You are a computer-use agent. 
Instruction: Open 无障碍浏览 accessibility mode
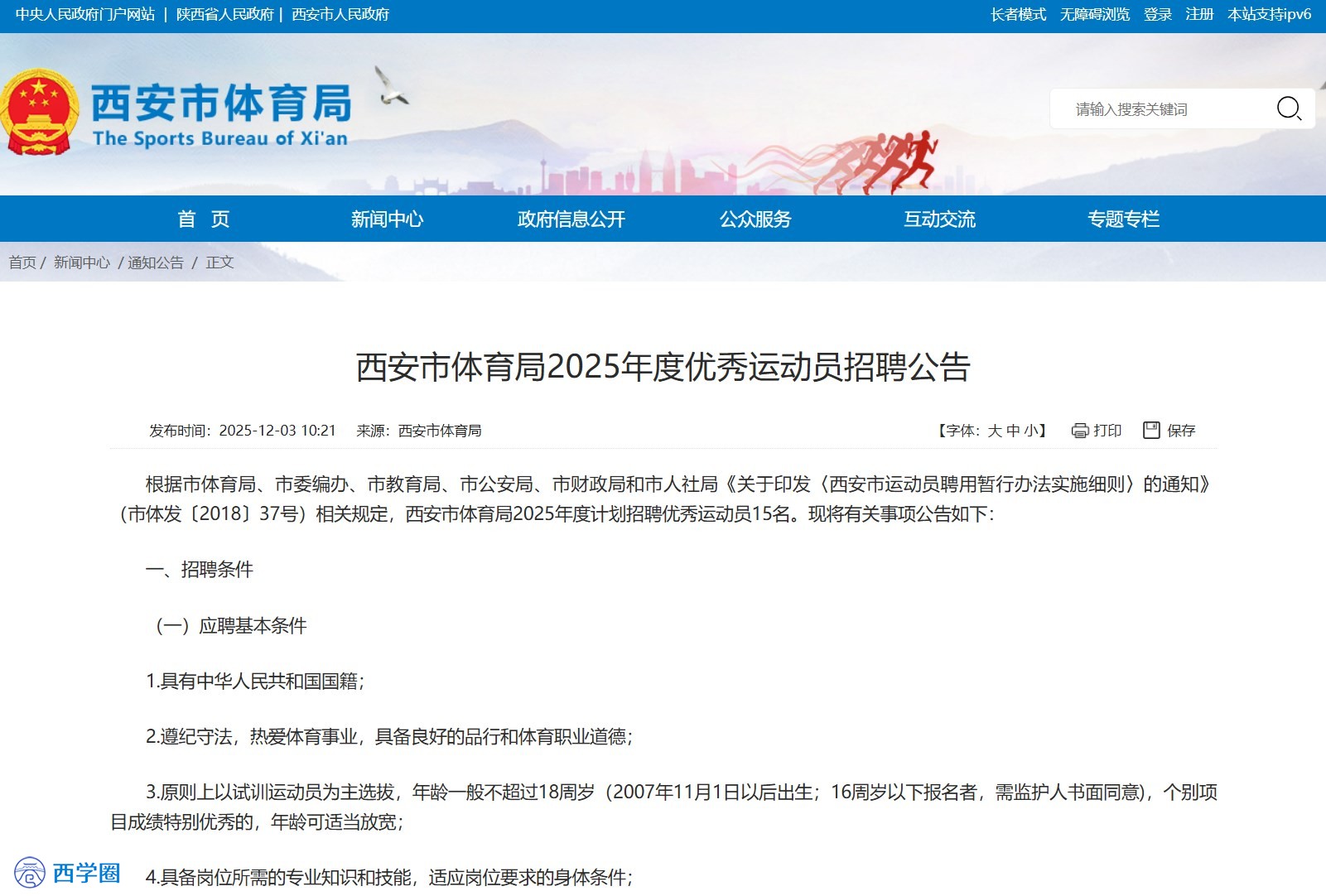[1094, 14]
